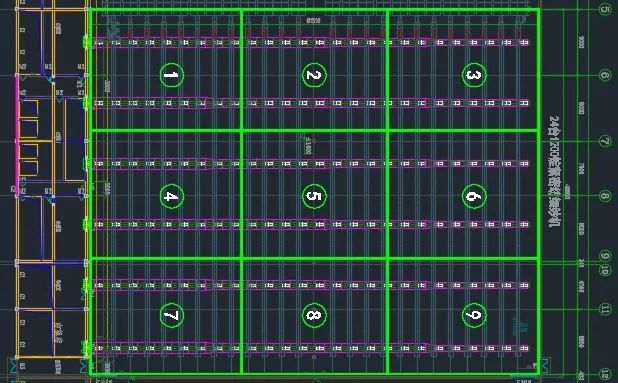The height and width of the screenshot is (383, 618).
Task: Select grid axis bubble 6 on right edge
Action: (x=605, y=75)
